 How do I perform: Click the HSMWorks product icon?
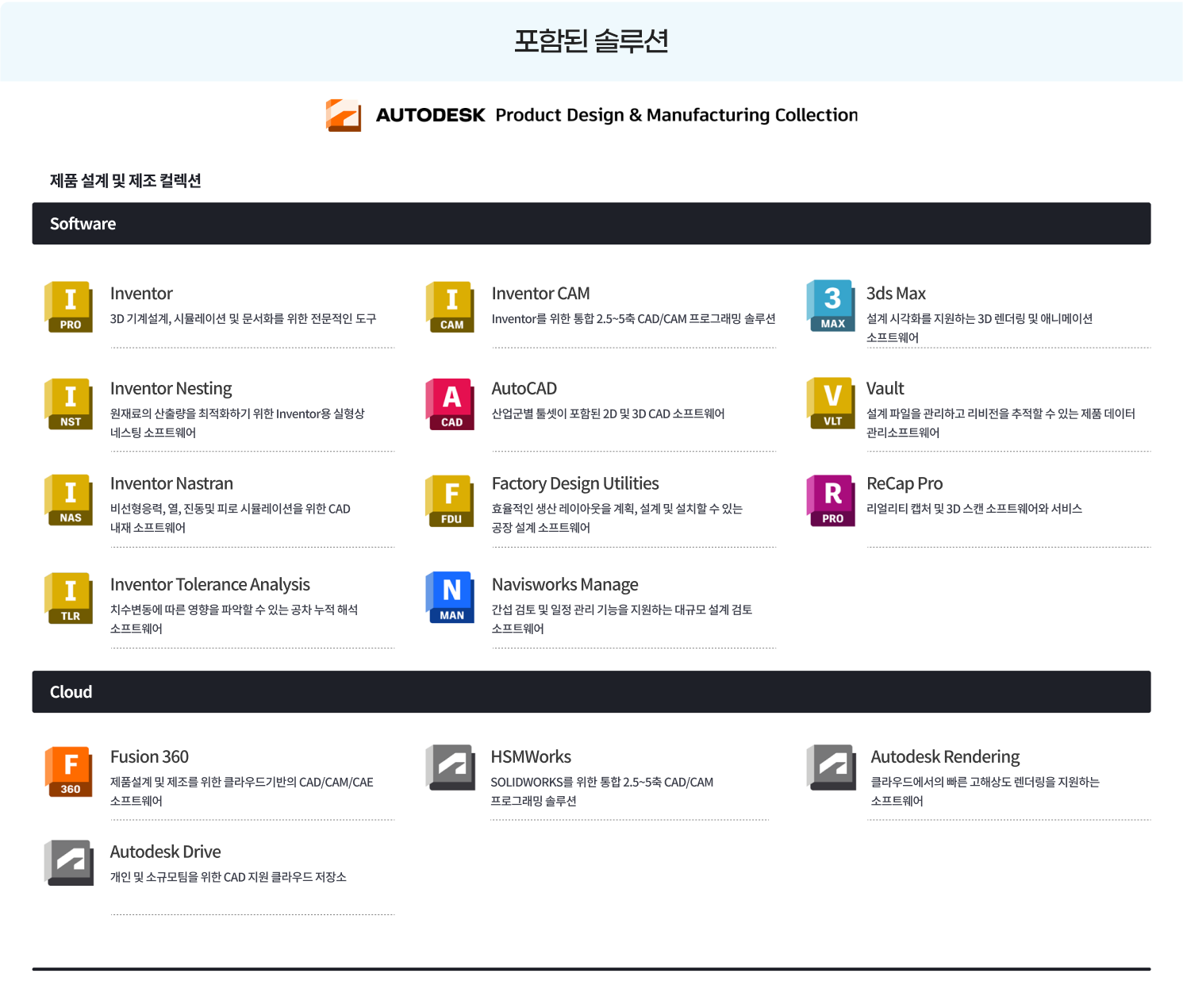(450, 768)
